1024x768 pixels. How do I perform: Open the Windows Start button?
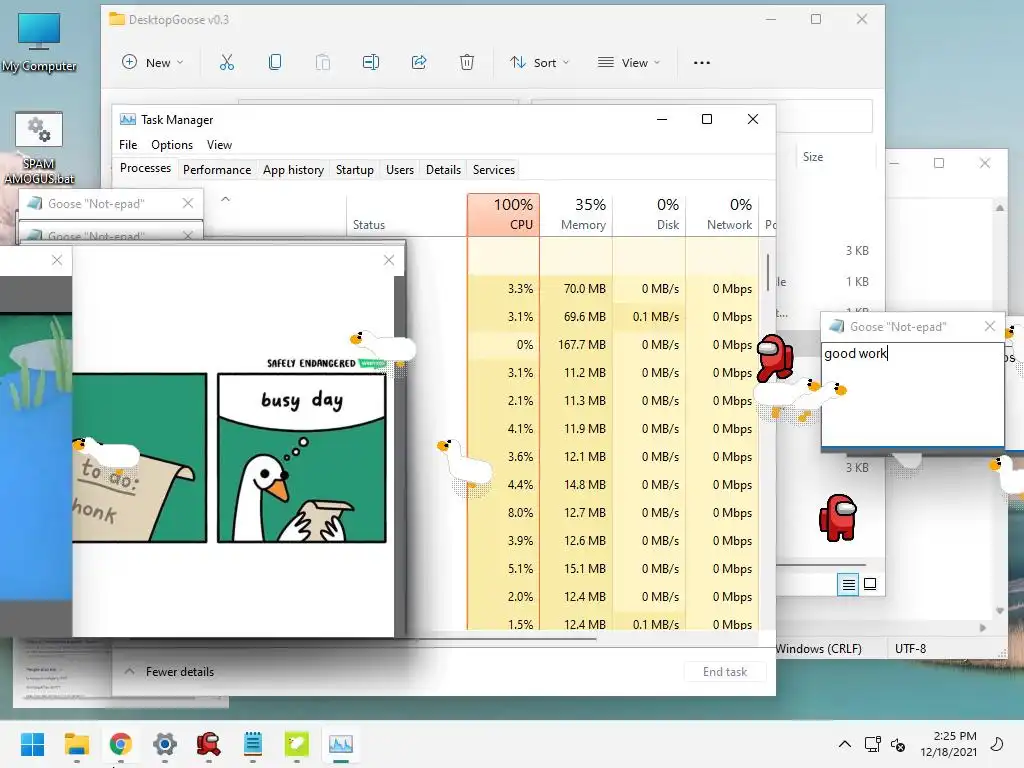pos(33,744)
